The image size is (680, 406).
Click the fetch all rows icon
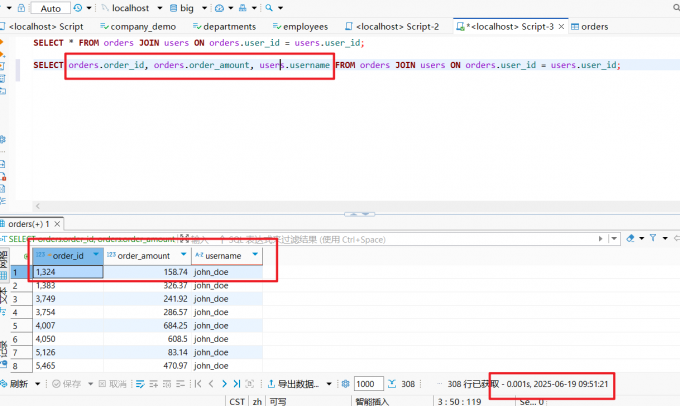pos(250,384)
